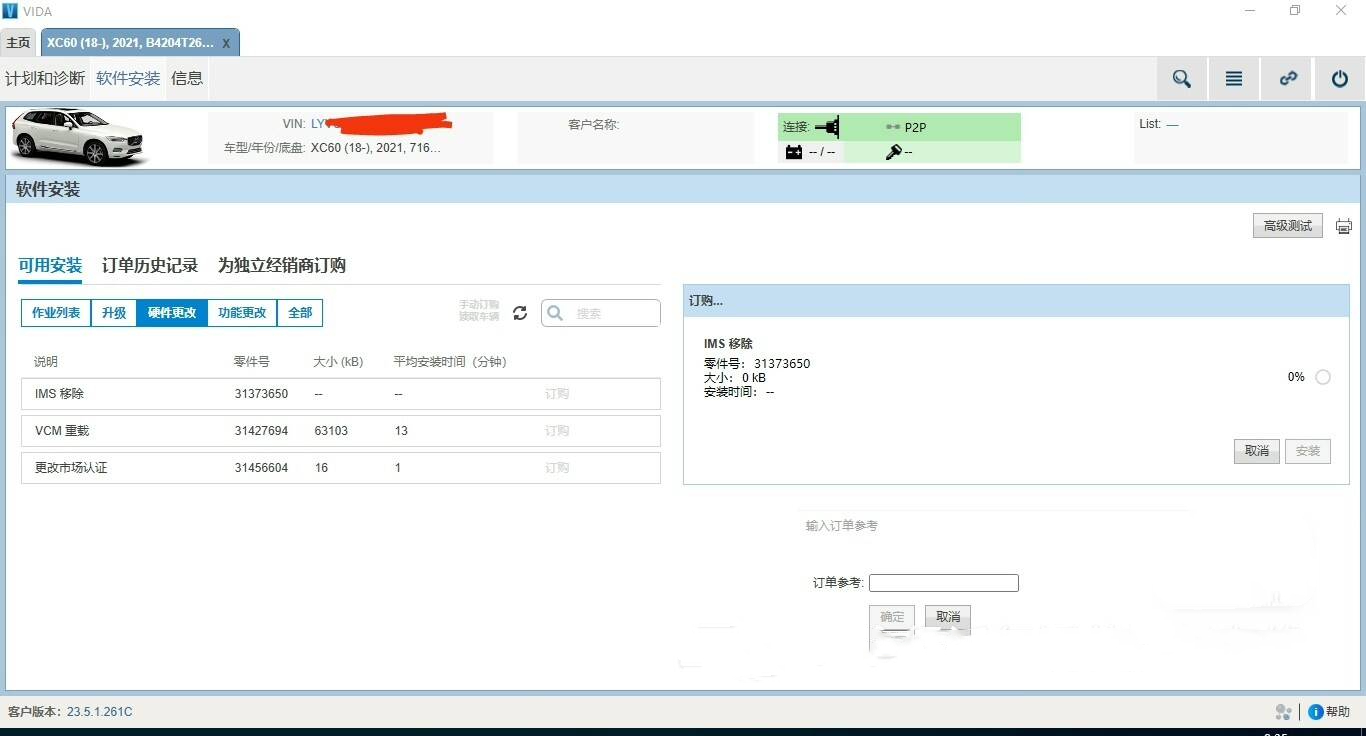The height and width of the screenshot is (736, 1366).
Task: Click the link chain icon in top toolbar
Action: point(1288,79)
